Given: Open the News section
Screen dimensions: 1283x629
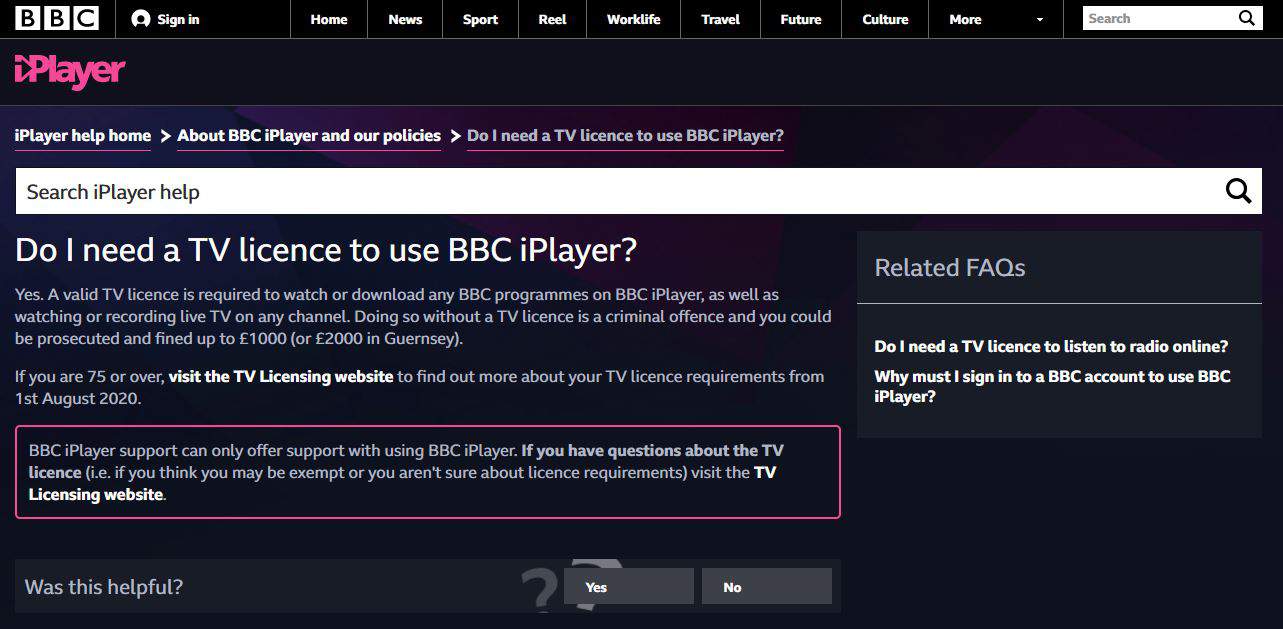Looking at the screenshot, I should pos(405,19).
